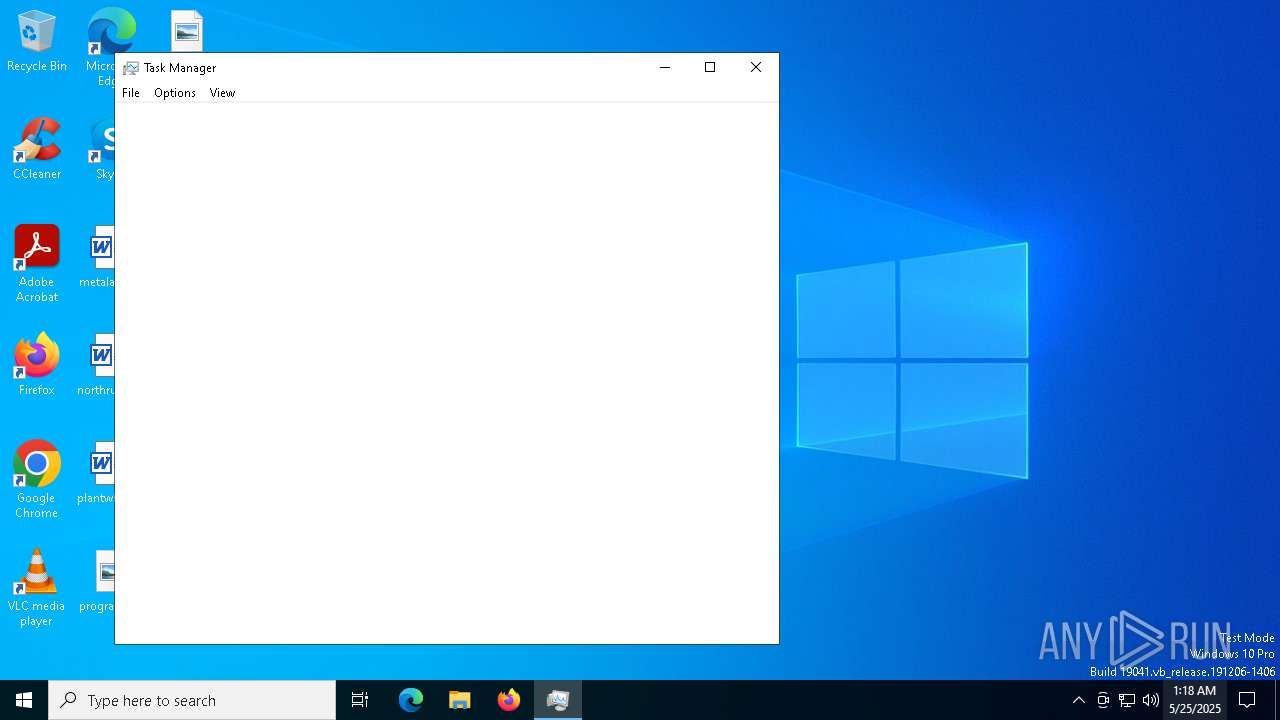
Task: Open the network status tray icon
Action: point(1127,700)
